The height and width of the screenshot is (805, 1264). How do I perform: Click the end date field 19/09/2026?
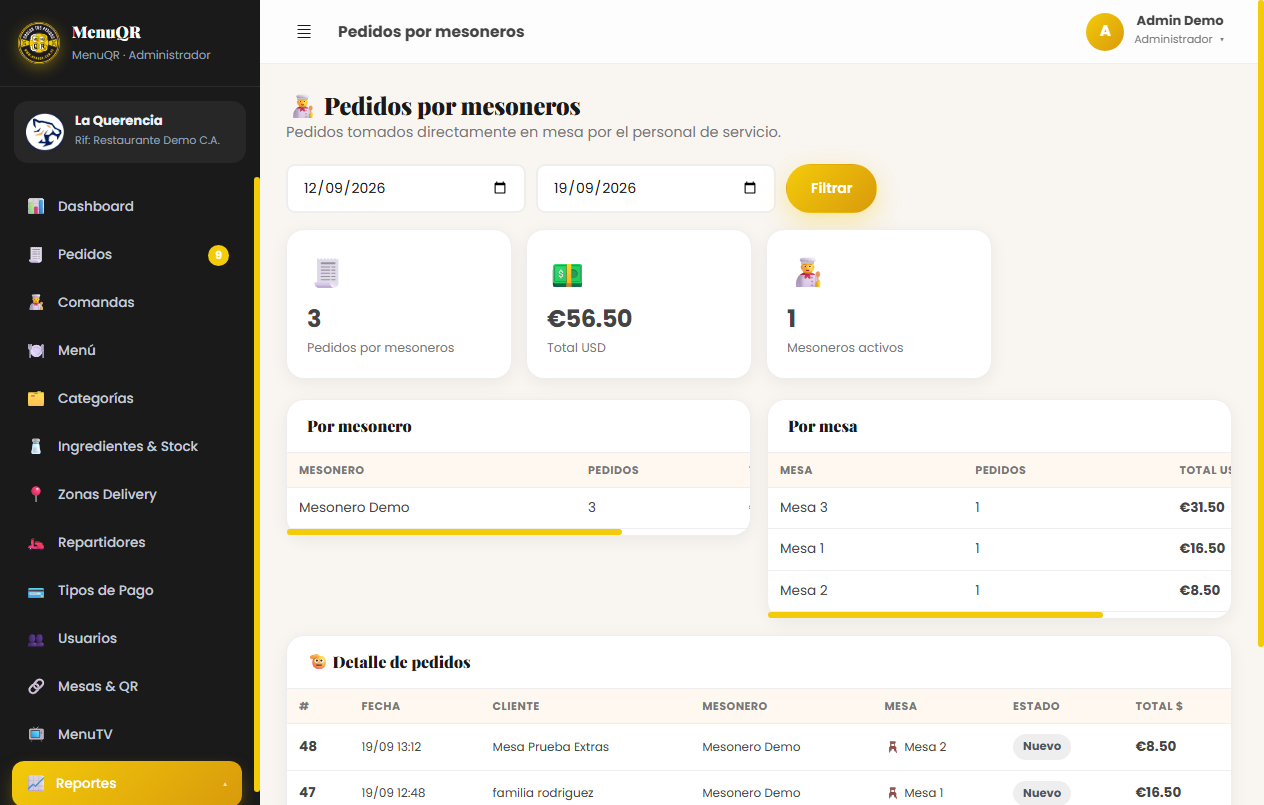[656, 188]
